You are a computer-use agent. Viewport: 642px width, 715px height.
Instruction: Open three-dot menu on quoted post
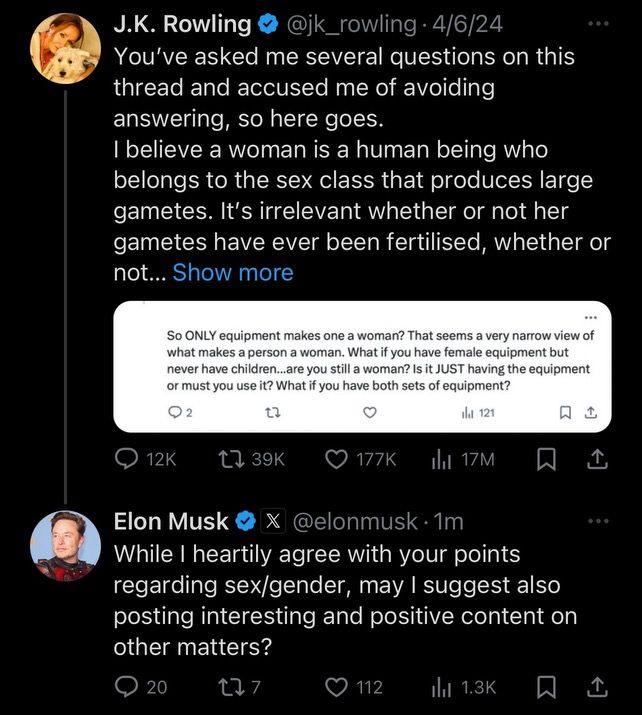(589, 319)
